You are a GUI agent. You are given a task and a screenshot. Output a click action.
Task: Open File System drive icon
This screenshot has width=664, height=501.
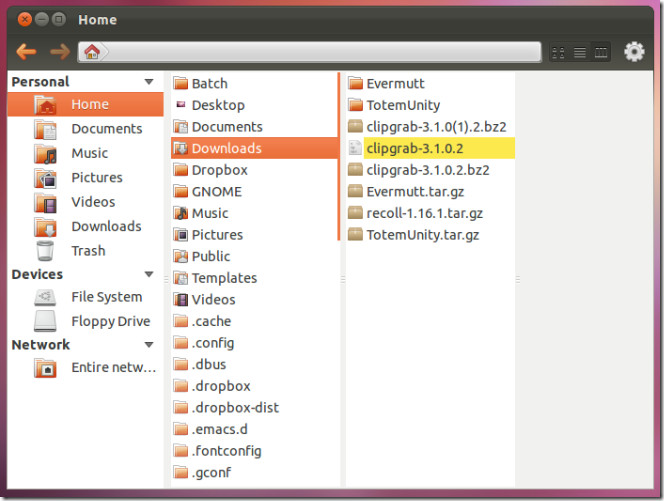click(45, 297)
